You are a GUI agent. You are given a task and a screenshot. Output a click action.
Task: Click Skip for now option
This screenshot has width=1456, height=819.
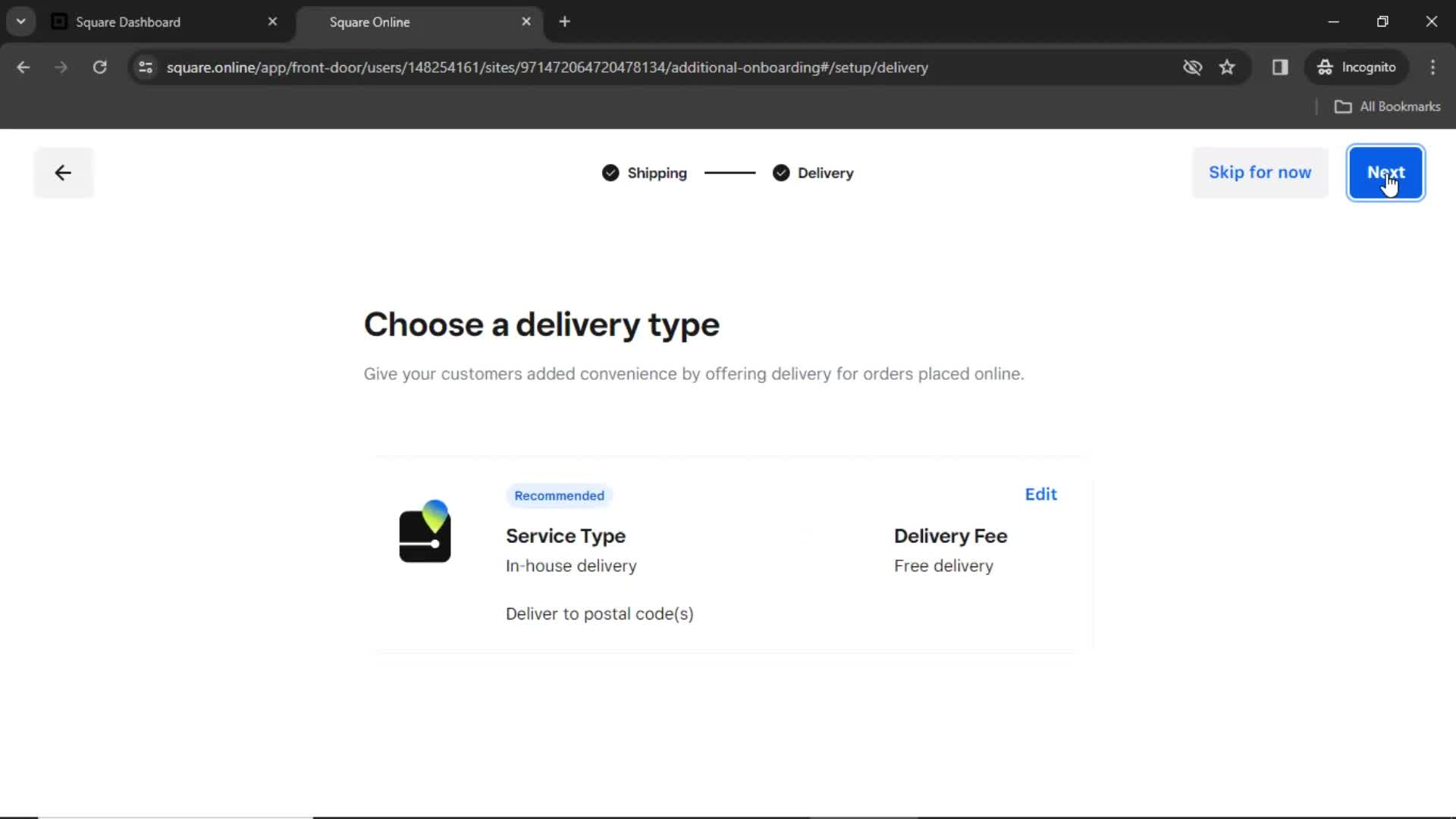click(x=1260, y=172)
